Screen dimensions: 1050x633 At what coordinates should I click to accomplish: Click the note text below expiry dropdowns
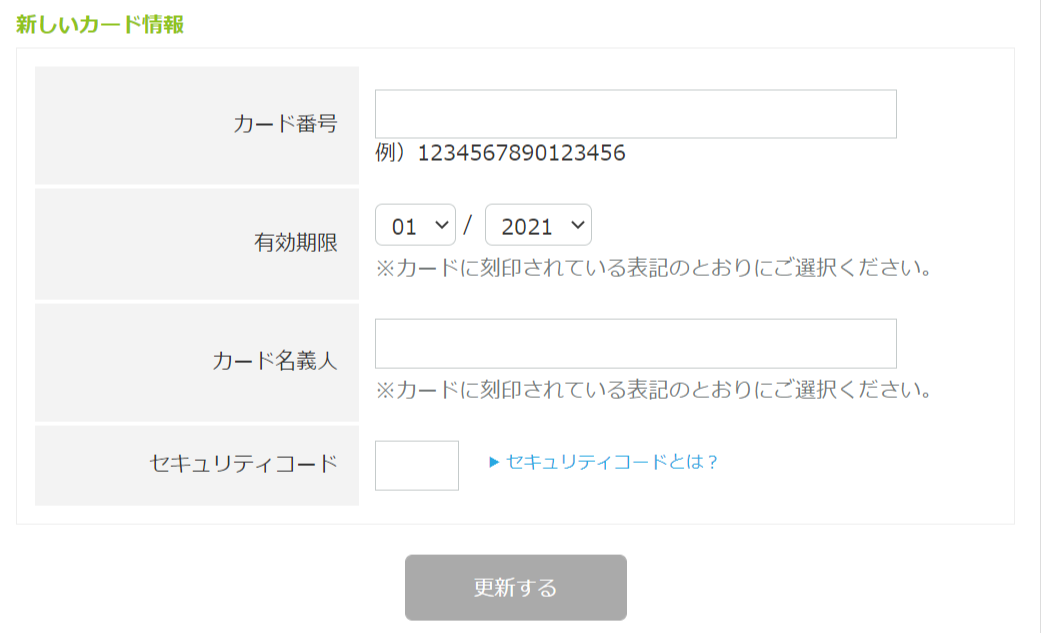tap(654, 268)
